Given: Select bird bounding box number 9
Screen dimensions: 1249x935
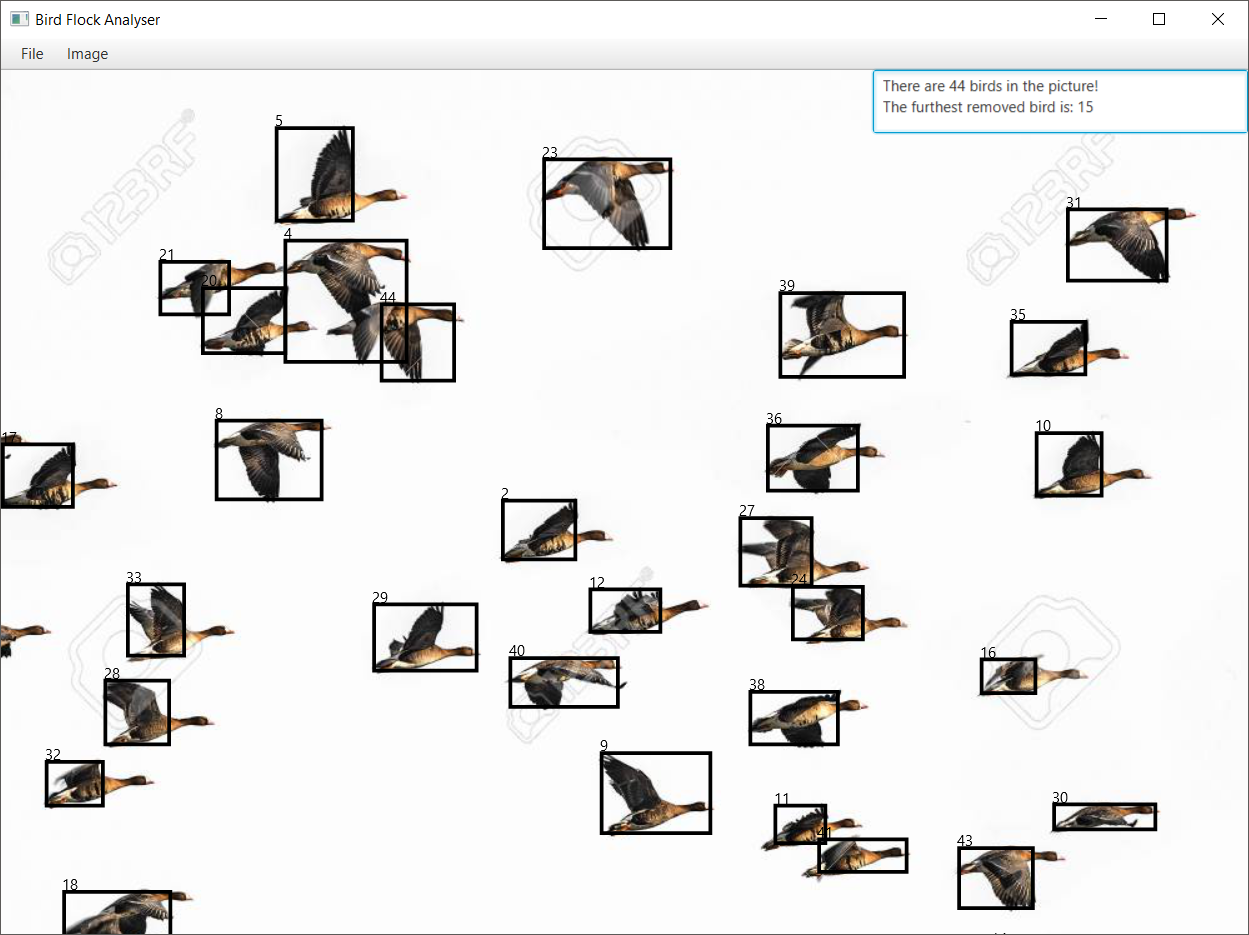Looking at the screenshot, I should [655, 792].
